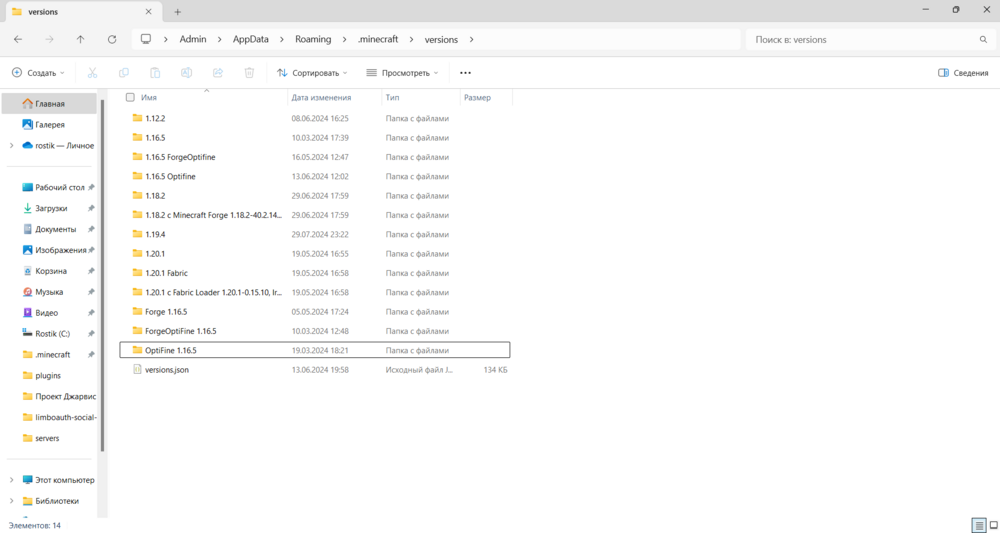Click .minecraft in the breadcrumb path
The height and width of the screenshot is (533, 1000).
pyautogui.click(x=378, y=40)
